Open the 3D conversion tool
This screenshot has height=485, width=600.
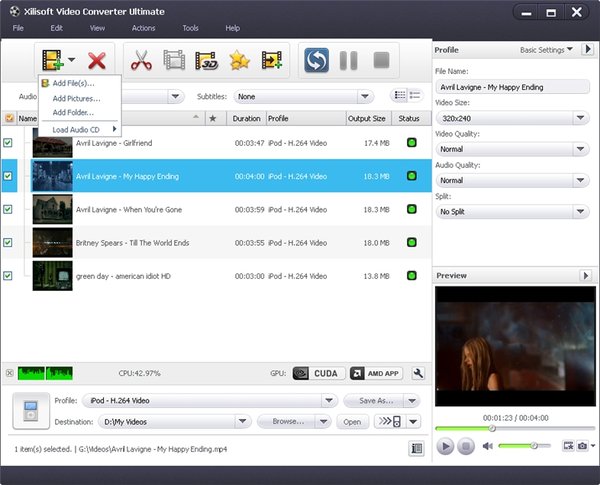pyautogui.click(x=207, y=61)
